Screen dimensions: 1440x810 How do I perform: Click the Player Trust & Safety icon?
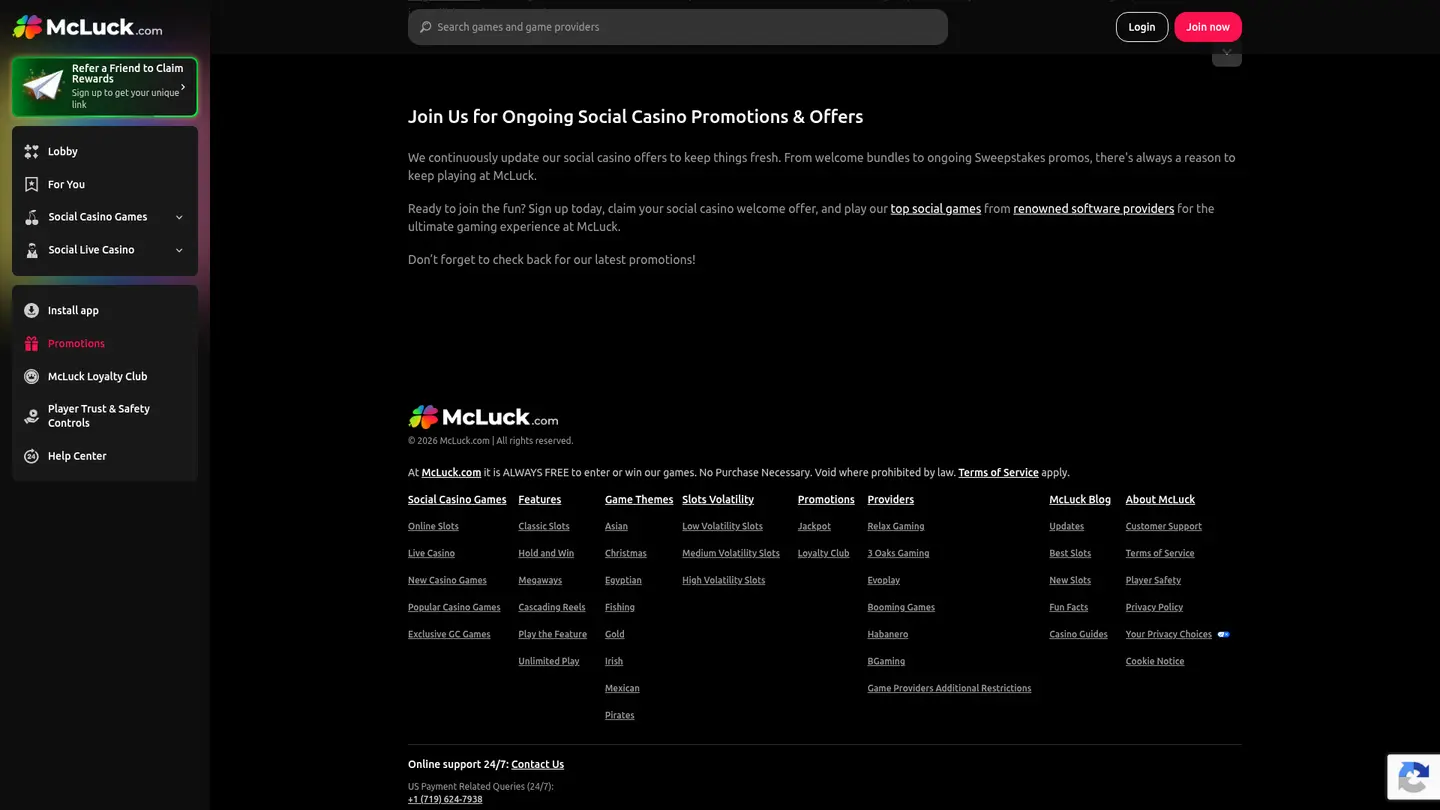[31, 416]
